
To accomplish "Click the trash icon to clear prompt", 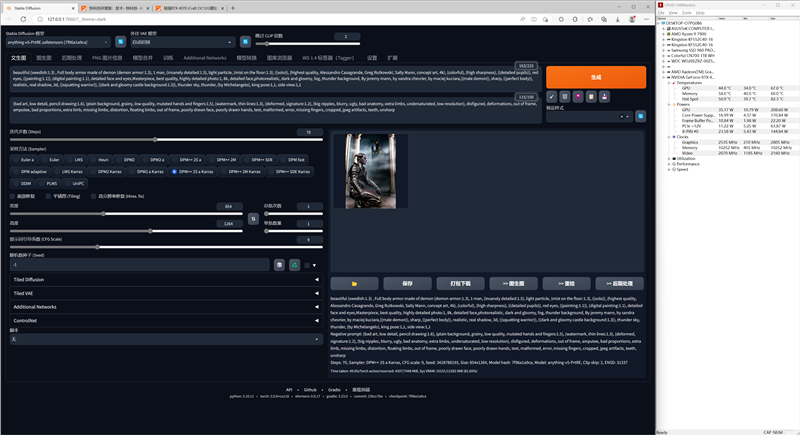I will (565, 96).
